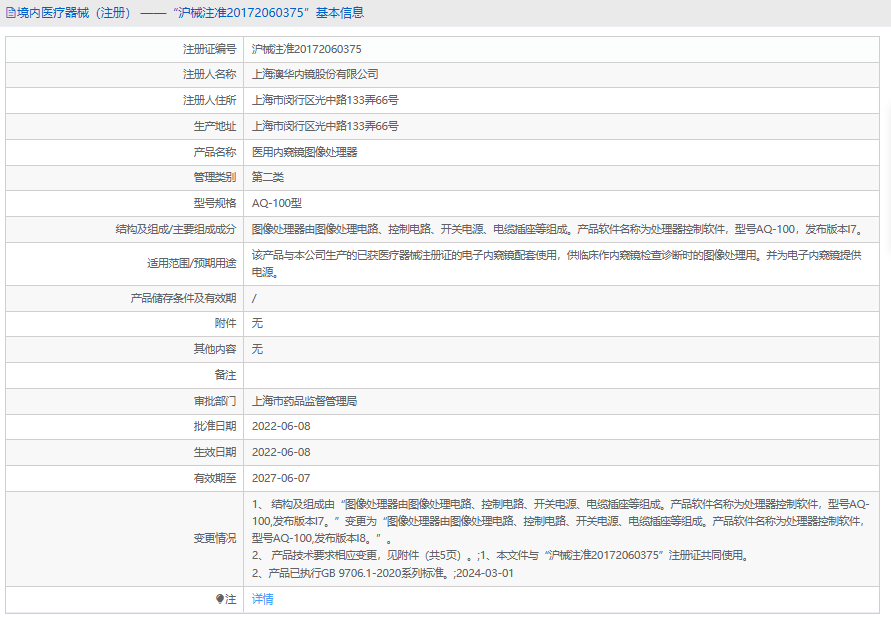Image resolution: width=891 pixels, height=621 pixels.
Task: Select change note line 产品已执行GB 9706.1-2020系列标准
Action: (382, 573)
